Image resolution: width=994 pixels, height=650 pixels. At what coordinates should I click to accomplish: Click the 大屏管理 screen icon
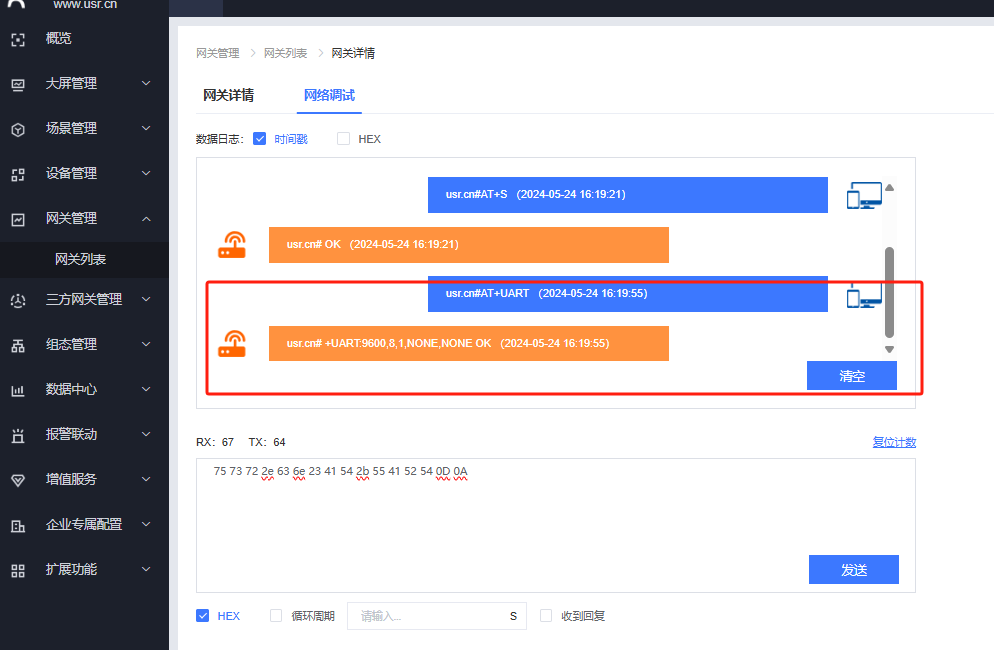point(17,85)
